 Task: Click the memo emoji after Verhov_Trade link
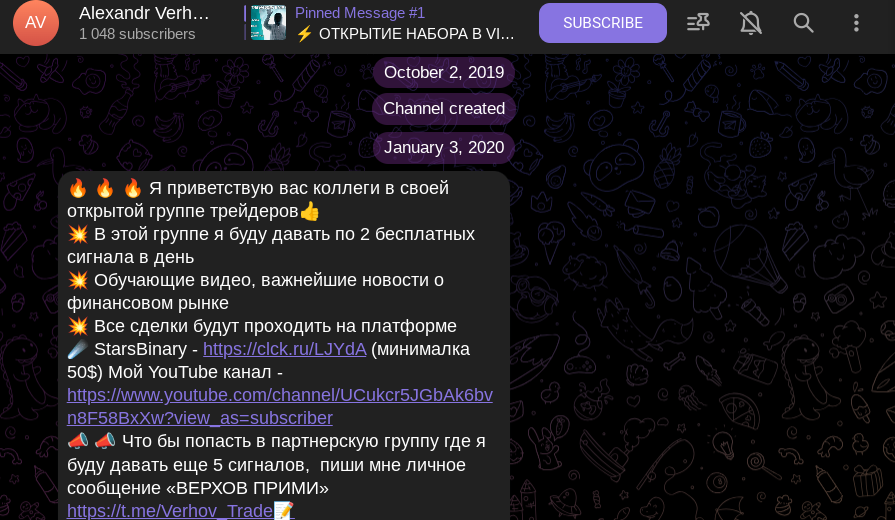coord(284,510)
